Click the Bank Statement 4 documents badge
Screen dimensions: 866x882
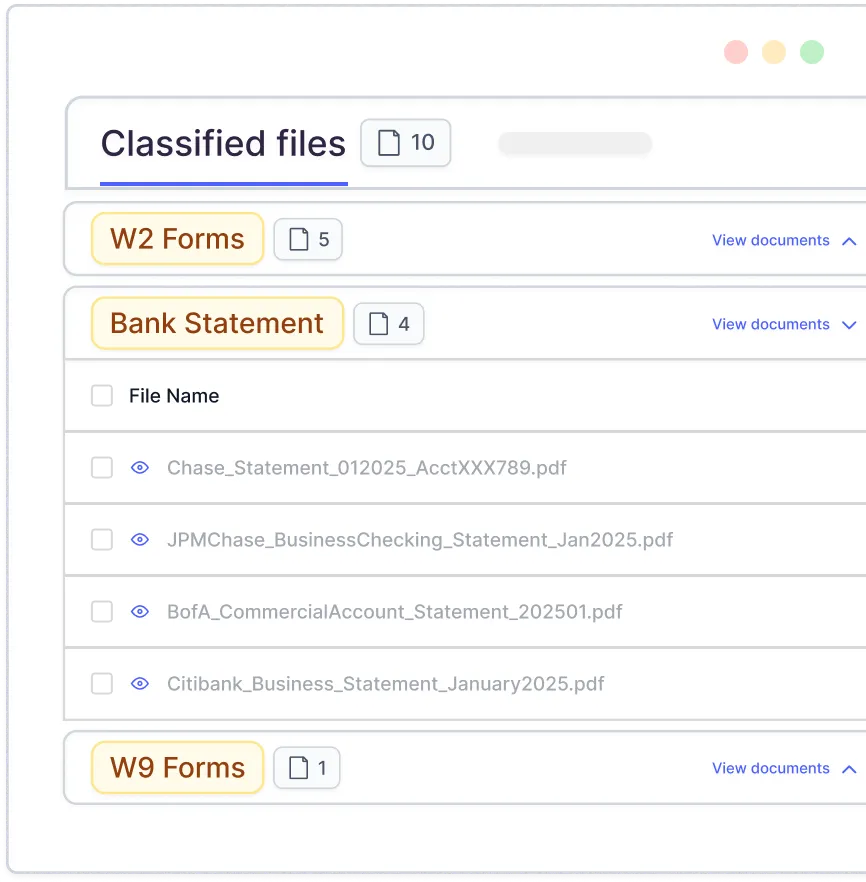click(x=389, y=323)
